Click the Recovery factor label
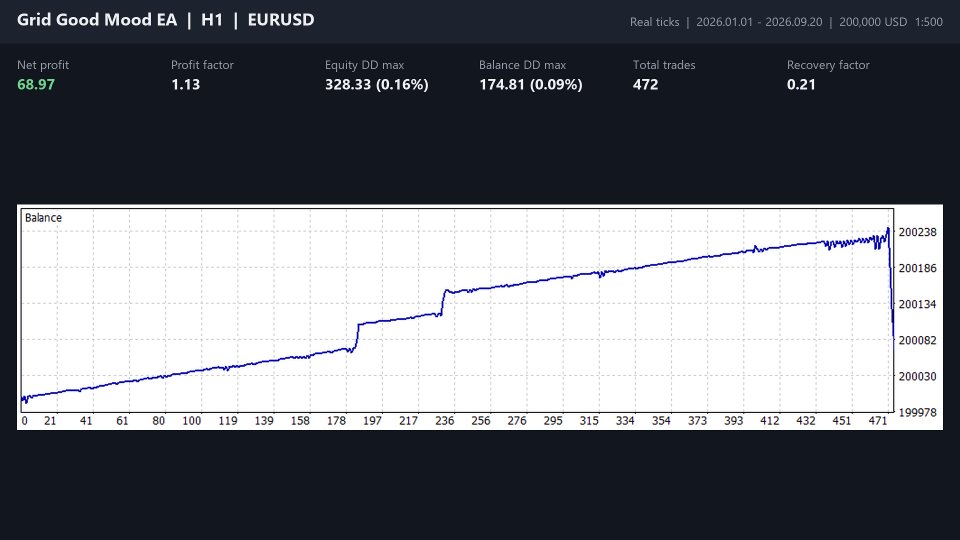 coord(828,65)
